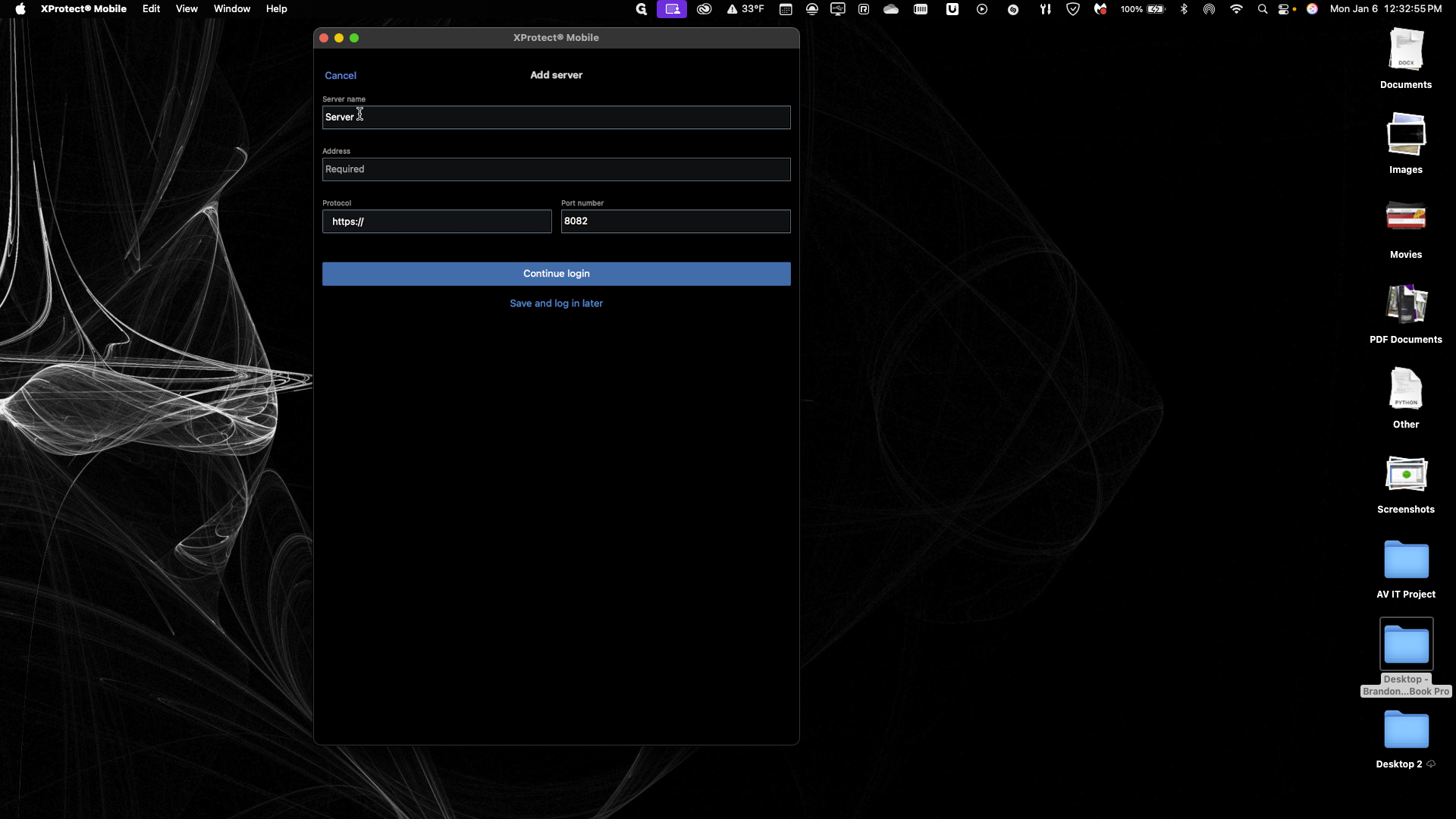The height and width of the screenshot is (819, 1456).
Task: Select the Movies stack on desktop
Action: point(1406,228)
